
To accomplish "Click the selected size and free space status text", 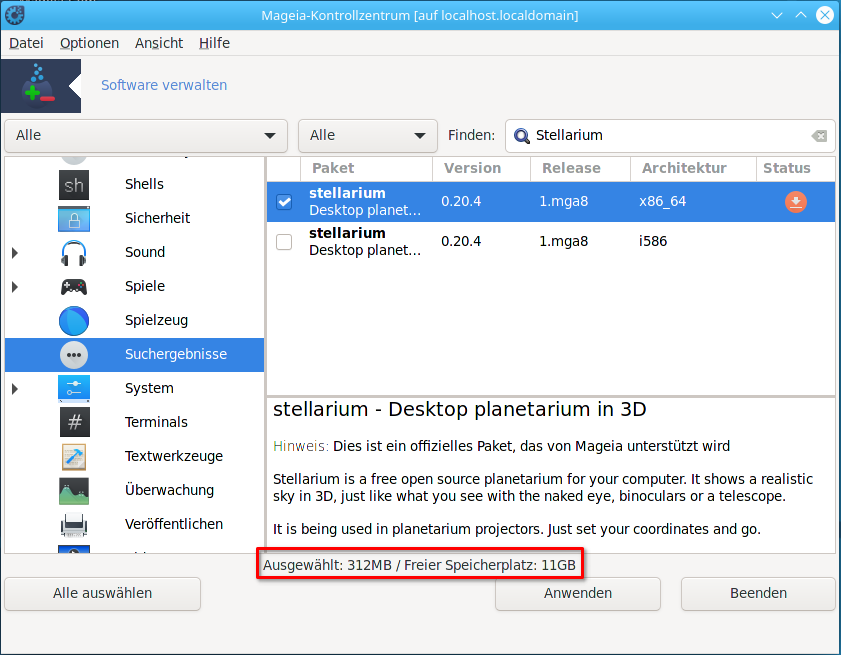I will point(419,565).
